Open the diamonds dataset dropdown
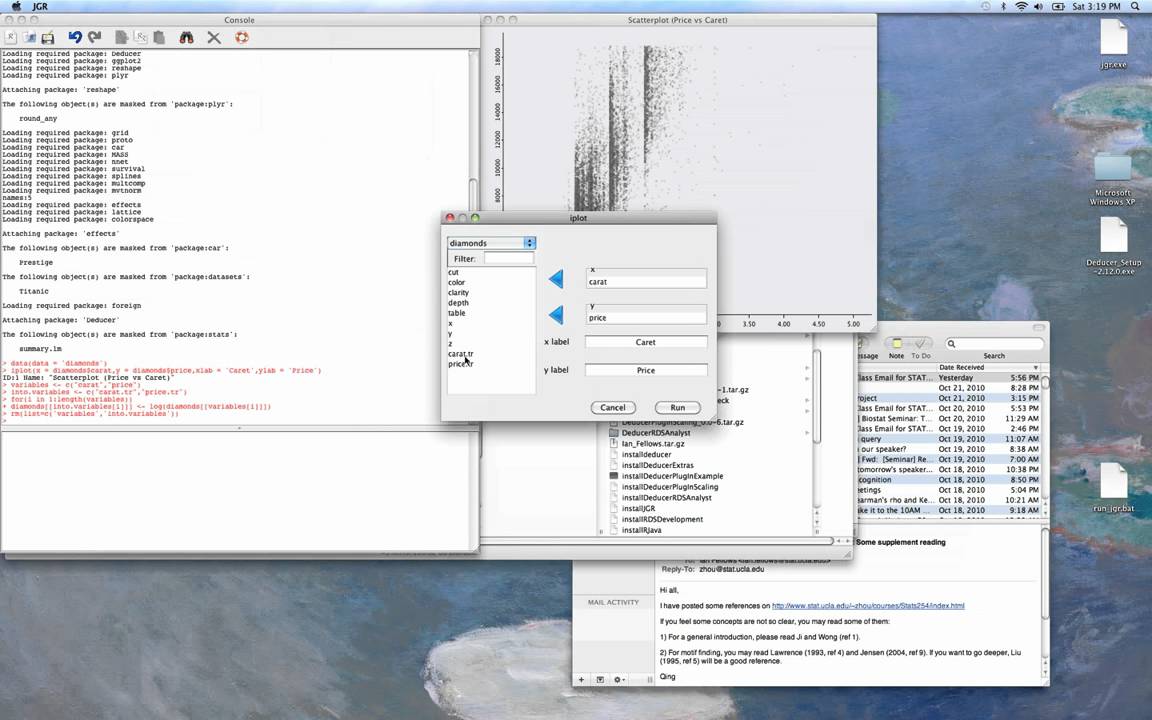 [492, 242]
